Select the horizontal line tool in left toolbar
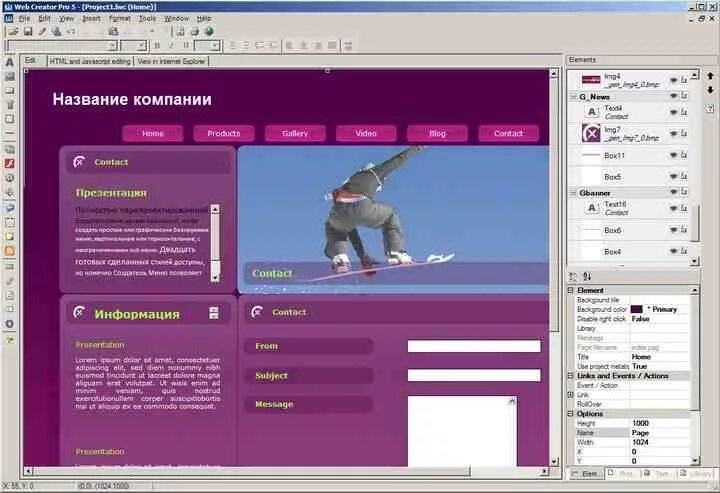 click(x=10, y=133)
